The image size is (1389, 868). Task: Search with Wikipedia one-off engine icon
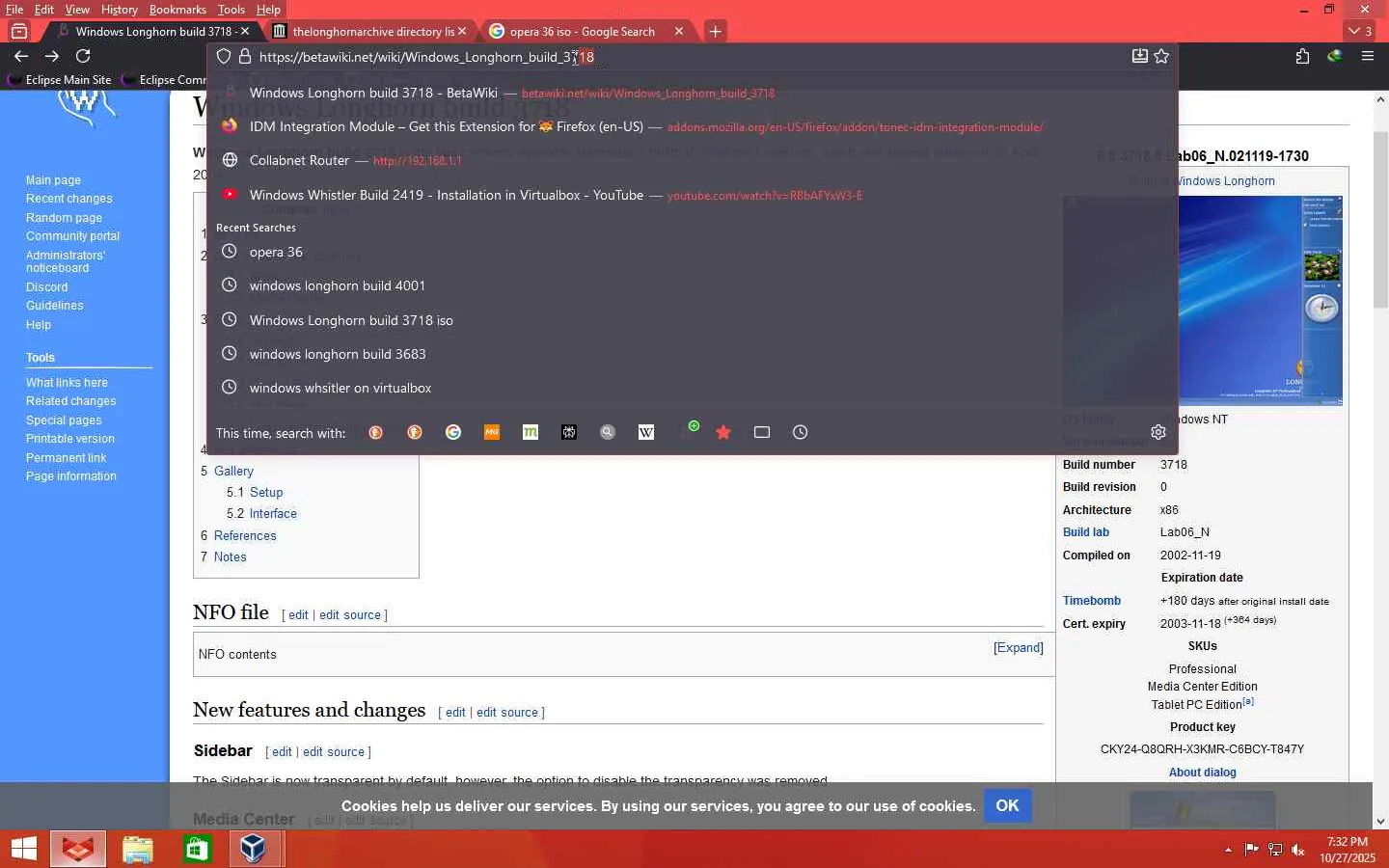pos(646,432)
